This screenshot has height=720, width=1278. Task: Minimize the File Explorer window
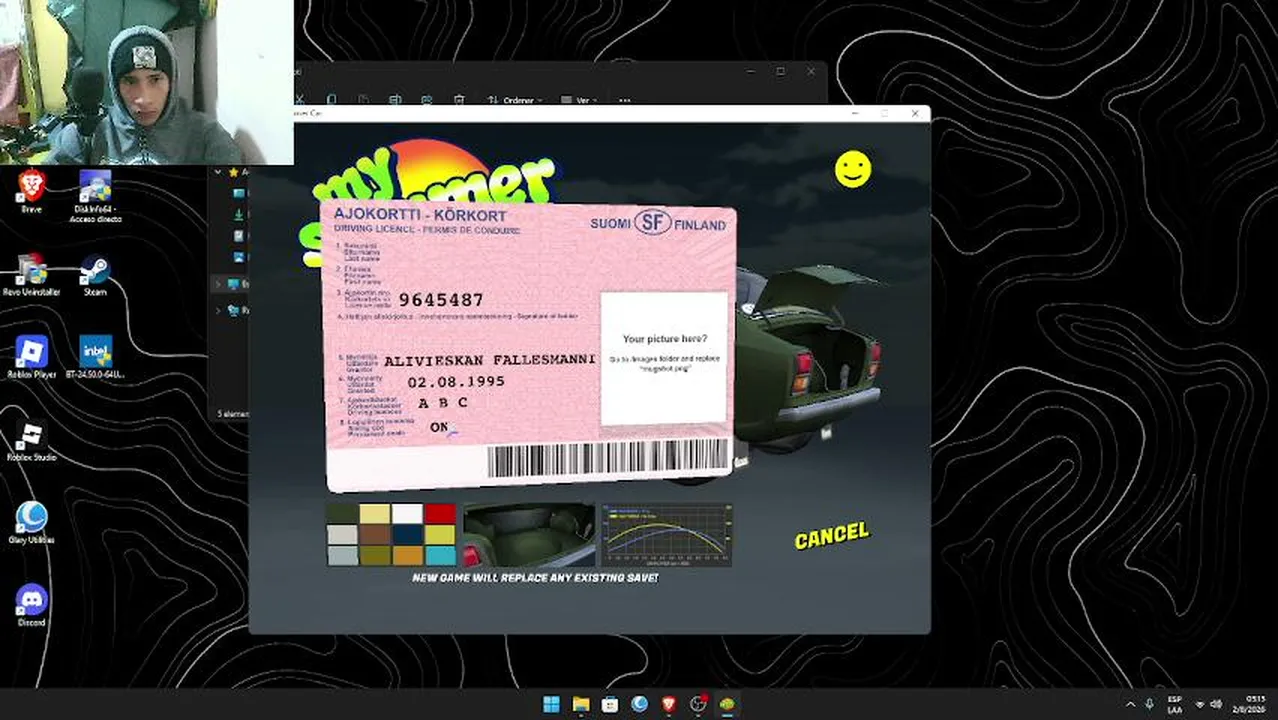coord(751,71)
